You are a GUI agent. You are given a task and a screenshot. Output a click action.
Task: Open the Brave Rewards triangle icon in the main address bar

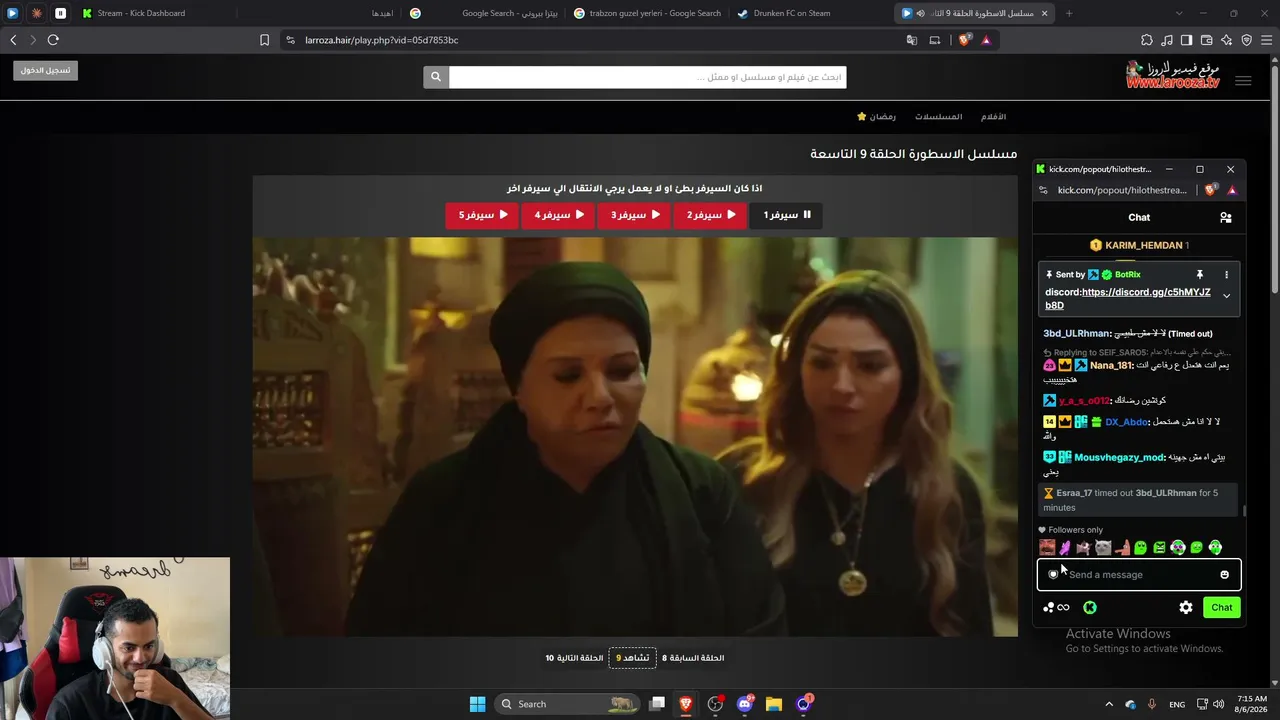pyautogui.click(x=986, y=40)
